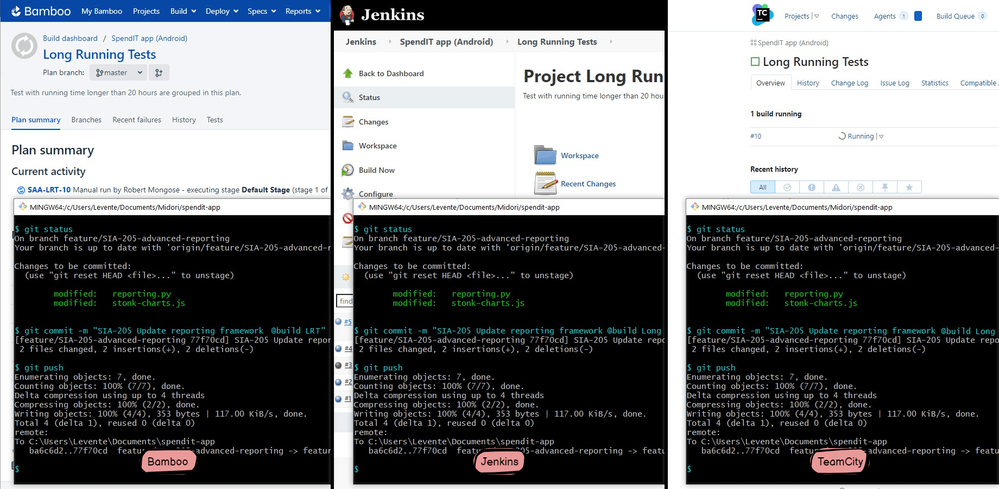
Task: Switch to the Issue Log tab
Action: 895,83
